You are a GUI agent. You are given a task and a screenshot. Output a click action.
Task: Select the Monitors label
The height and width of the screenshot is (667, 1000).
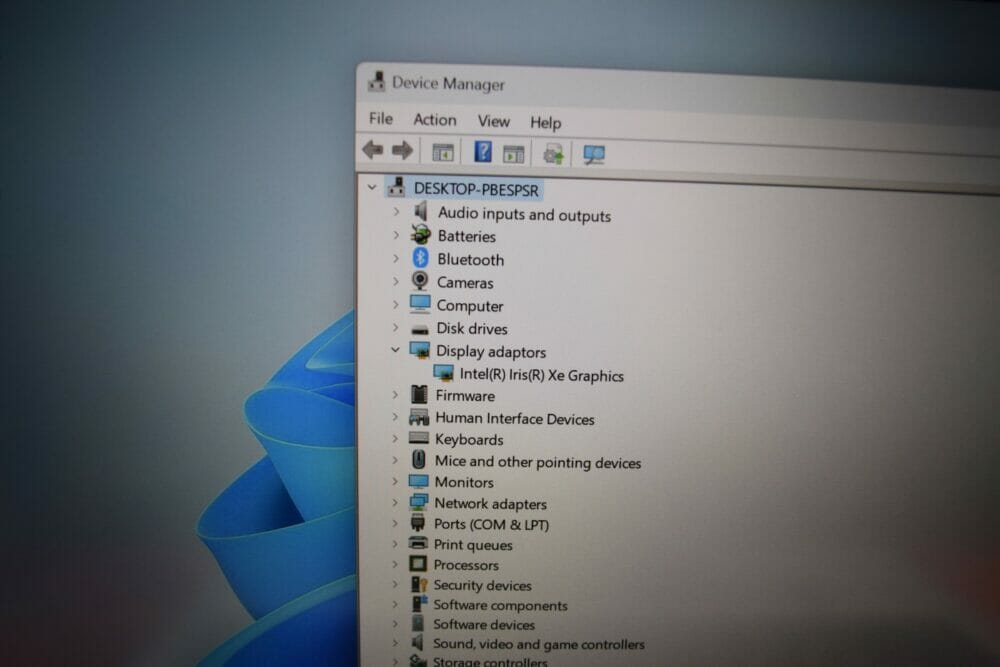(x=464, y=482)
